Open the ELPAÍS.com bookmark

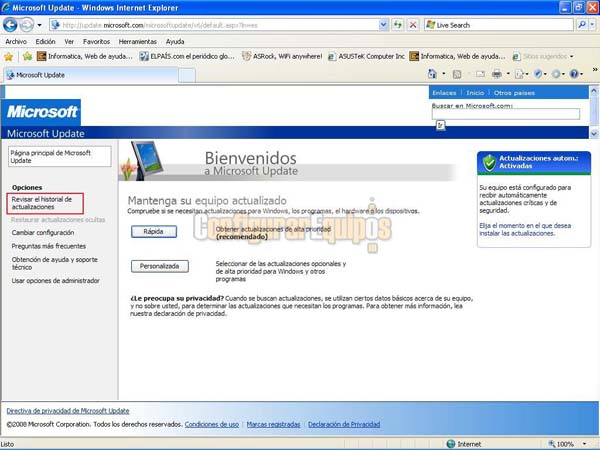[187, 57]
